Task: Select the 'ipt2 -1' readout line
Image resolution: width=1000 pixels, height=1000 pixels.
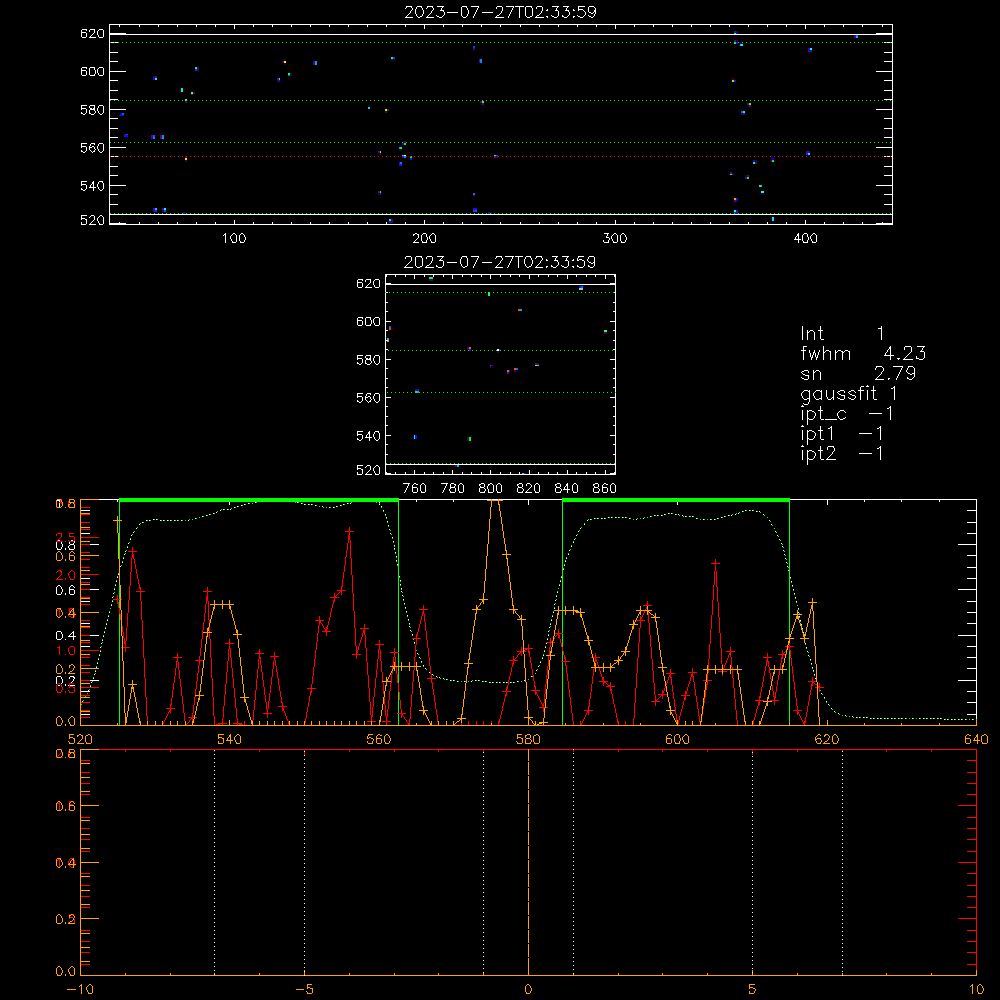Action: point(842,453)
